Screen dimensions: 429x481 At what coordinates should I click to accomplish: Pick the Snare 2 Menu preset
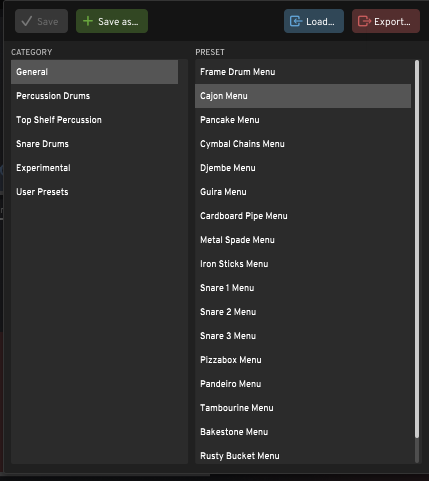(303, 312)
